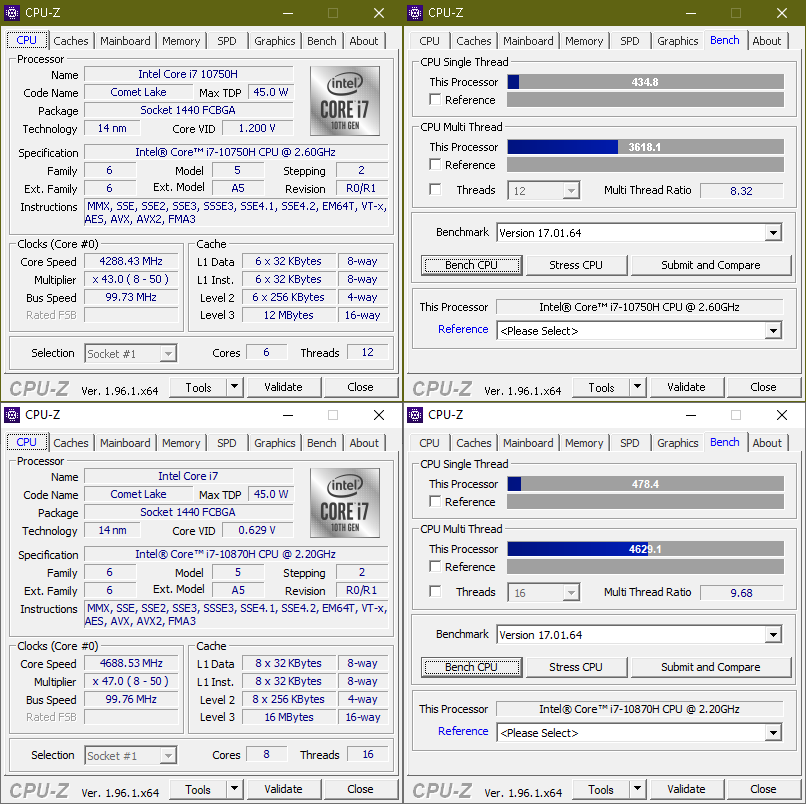Click bottom Close button in i7-10750H Bench window
This screenshot has height=804, width=806.
[763, 387]
